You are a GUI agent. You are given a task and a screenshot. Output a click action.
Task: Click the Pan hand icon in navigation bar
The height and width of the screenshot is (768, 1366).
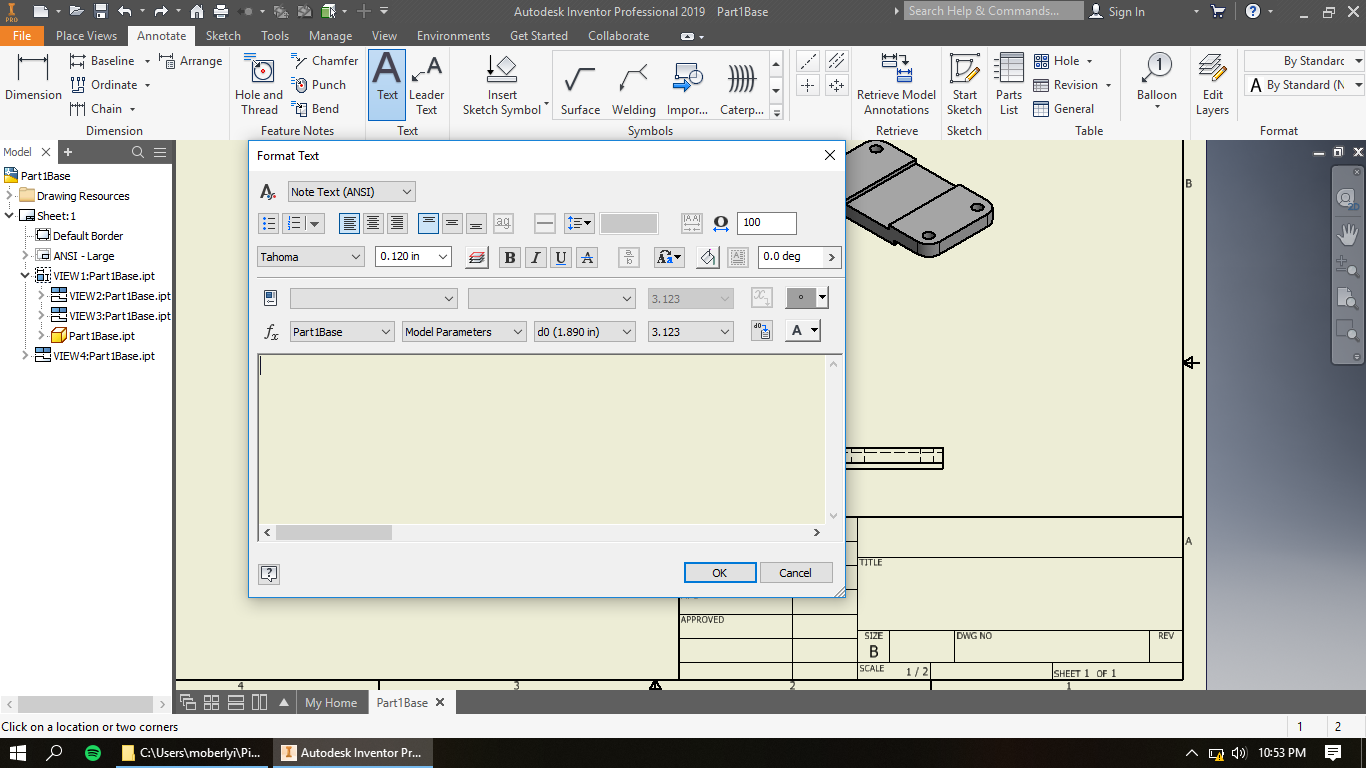[x=1348, y=234]
